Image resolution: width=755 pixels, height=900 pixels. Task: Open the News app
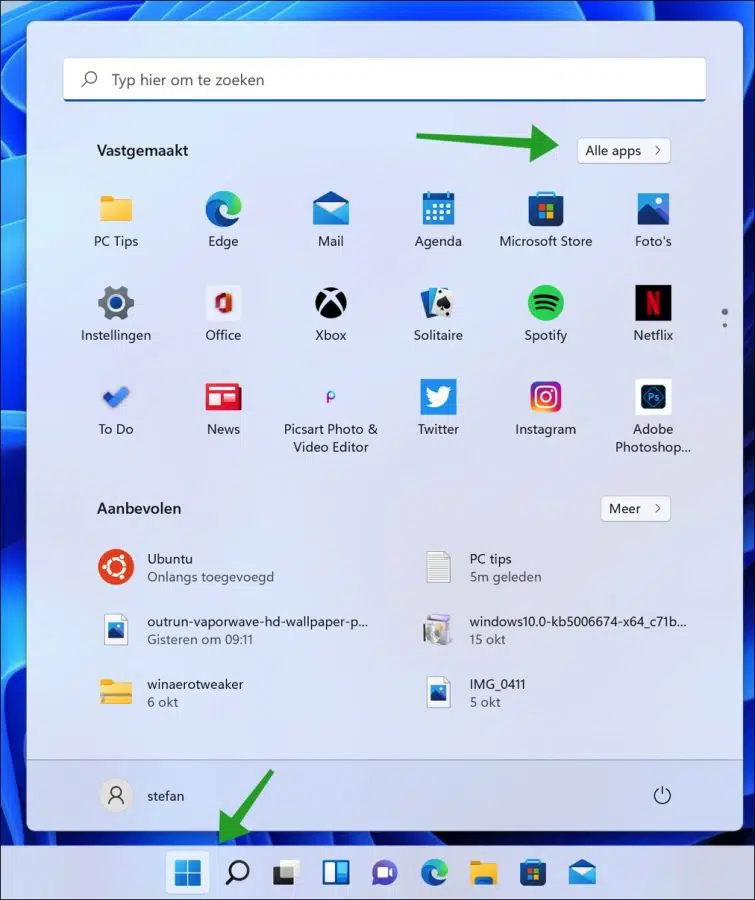(x=223, y=408)
